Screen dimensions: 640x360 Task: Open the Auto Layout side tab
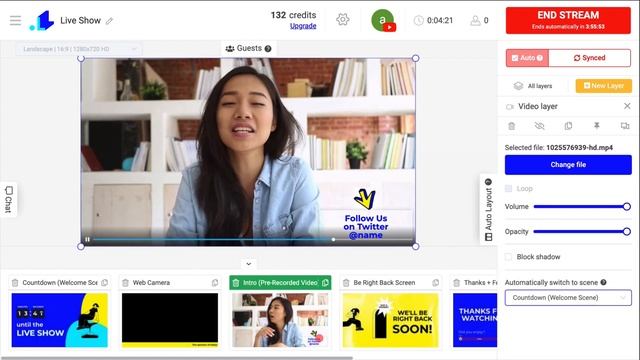tap(488, 209)
